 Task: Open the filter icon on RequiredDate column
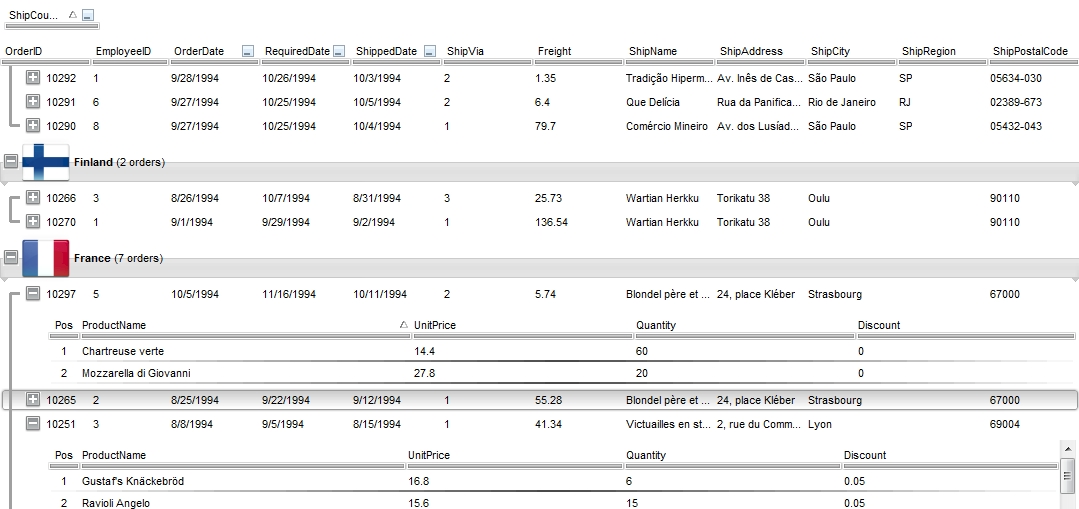339,51
